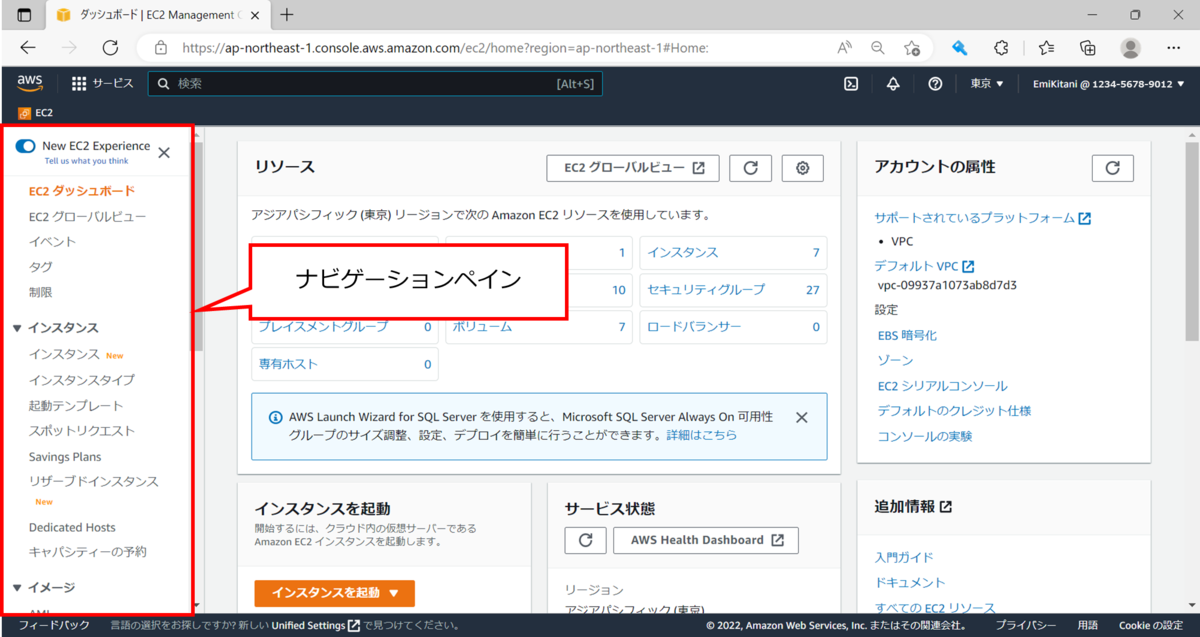Refresh the リソース panel
Image resolution: width=1200 pixels, height=637 pixels.
[x=750, y=168]
